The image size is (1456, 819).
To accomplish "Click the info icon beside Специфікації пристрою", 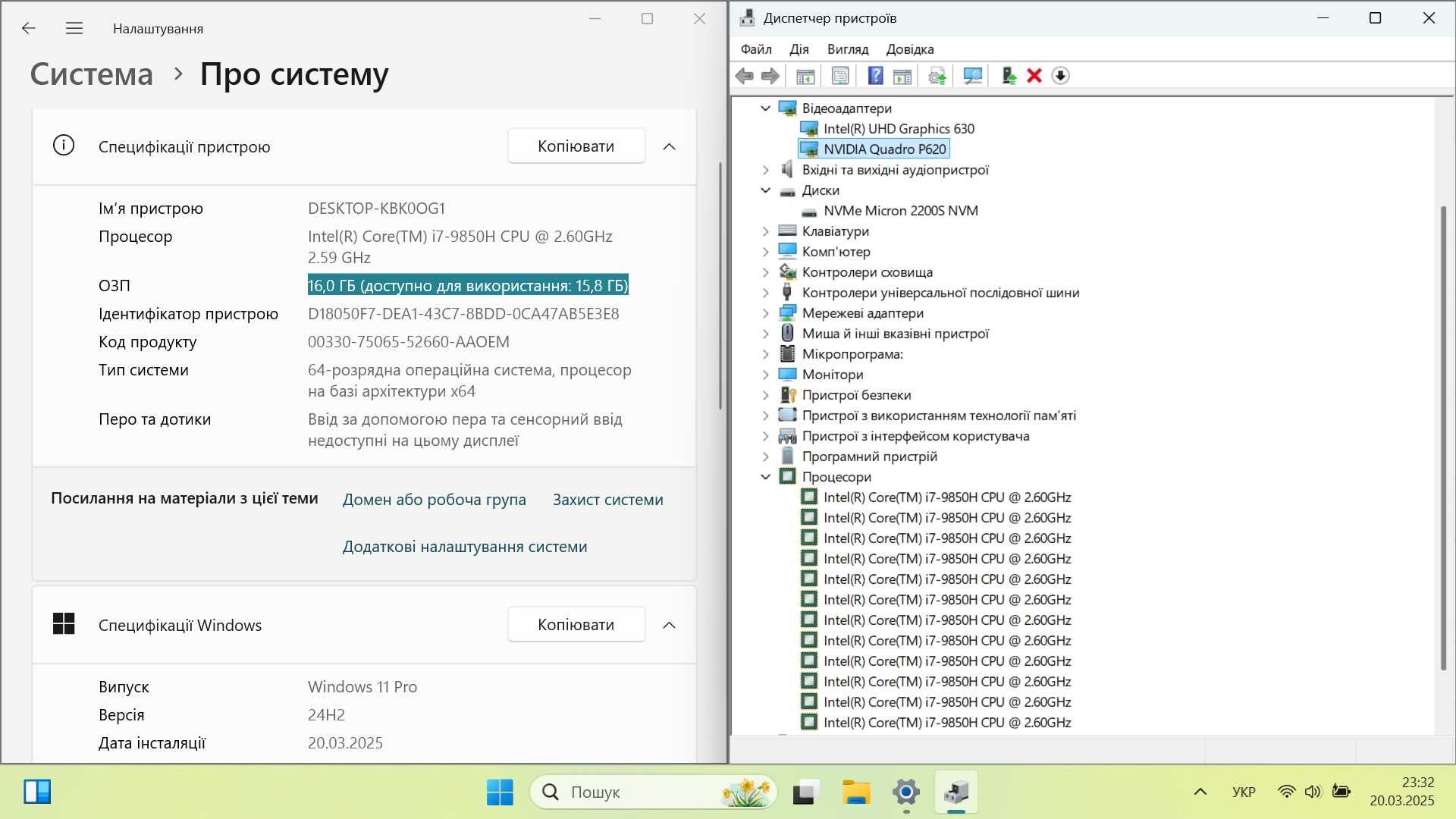I will (x=64, y=146).
